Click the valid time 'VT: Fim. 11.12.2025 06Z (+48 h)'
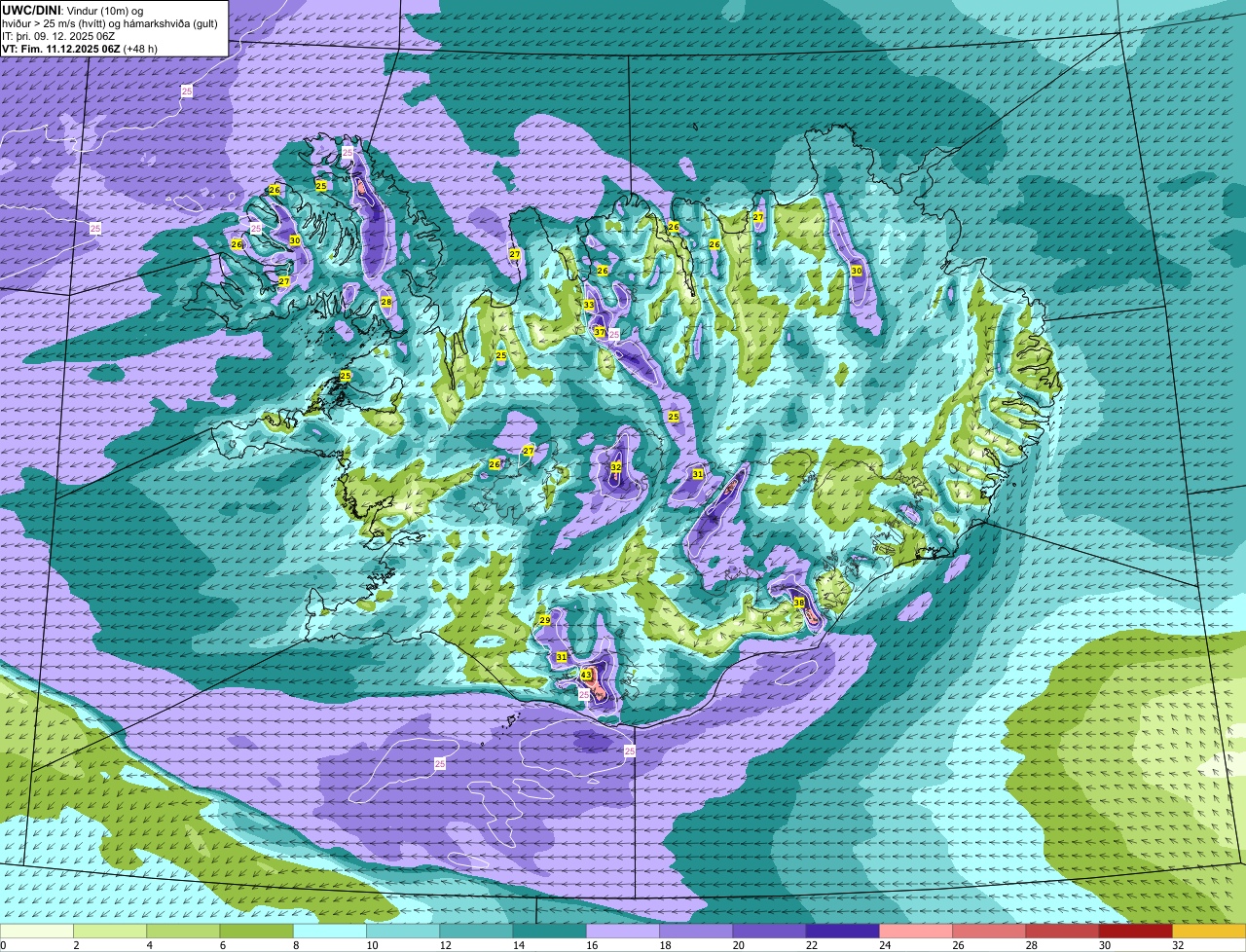 click(x=80, y=49)
